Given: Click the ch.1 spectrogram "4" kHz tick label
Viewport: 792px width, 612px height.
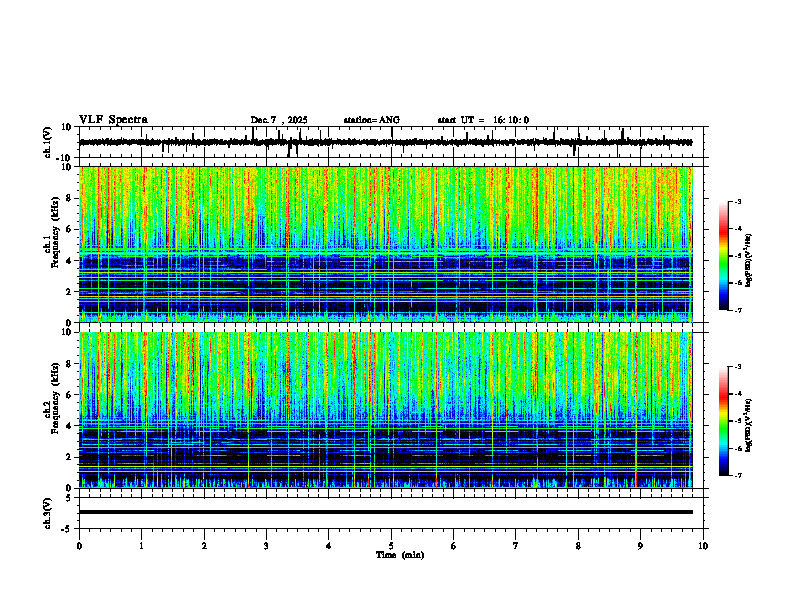Looking at the screenshot, I should [x=69, y=261].
